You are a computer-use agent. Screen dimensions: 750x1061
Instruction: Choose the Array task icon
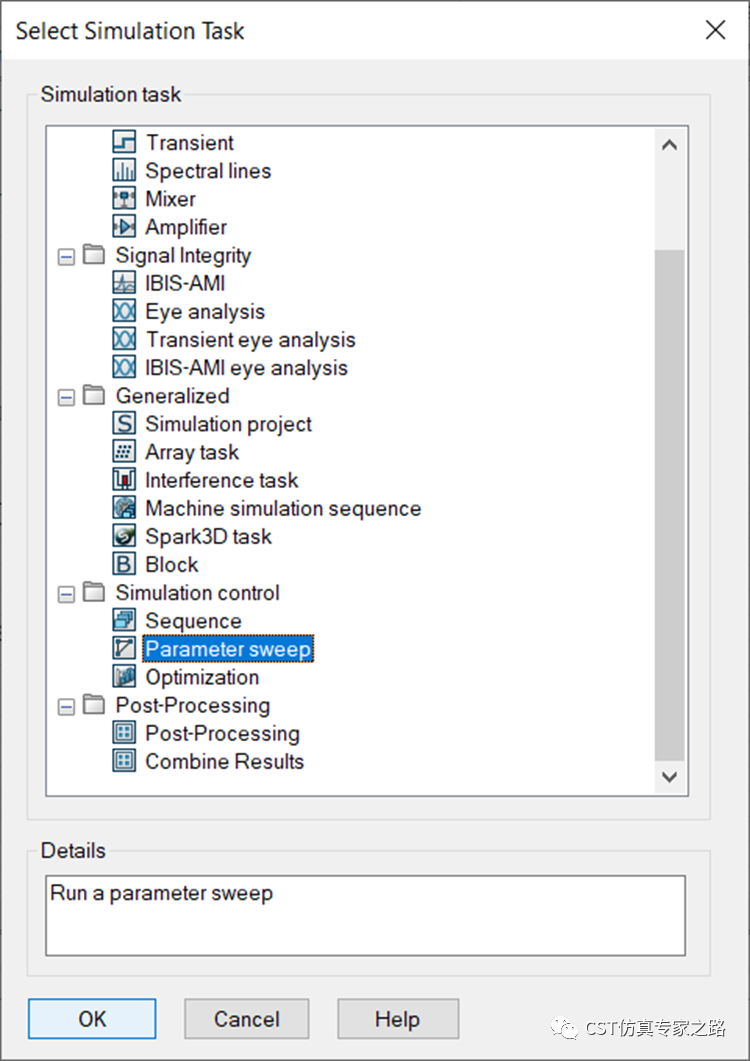coord(124,452)
